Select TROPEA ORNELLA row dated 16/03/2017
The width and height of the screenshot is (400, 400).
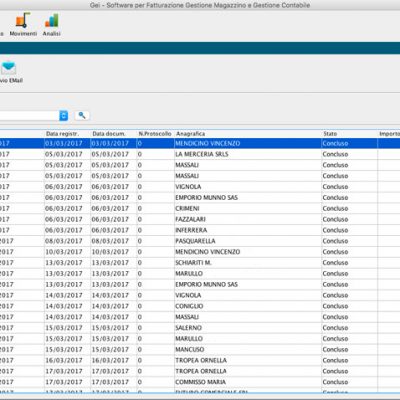pos(200,360)
